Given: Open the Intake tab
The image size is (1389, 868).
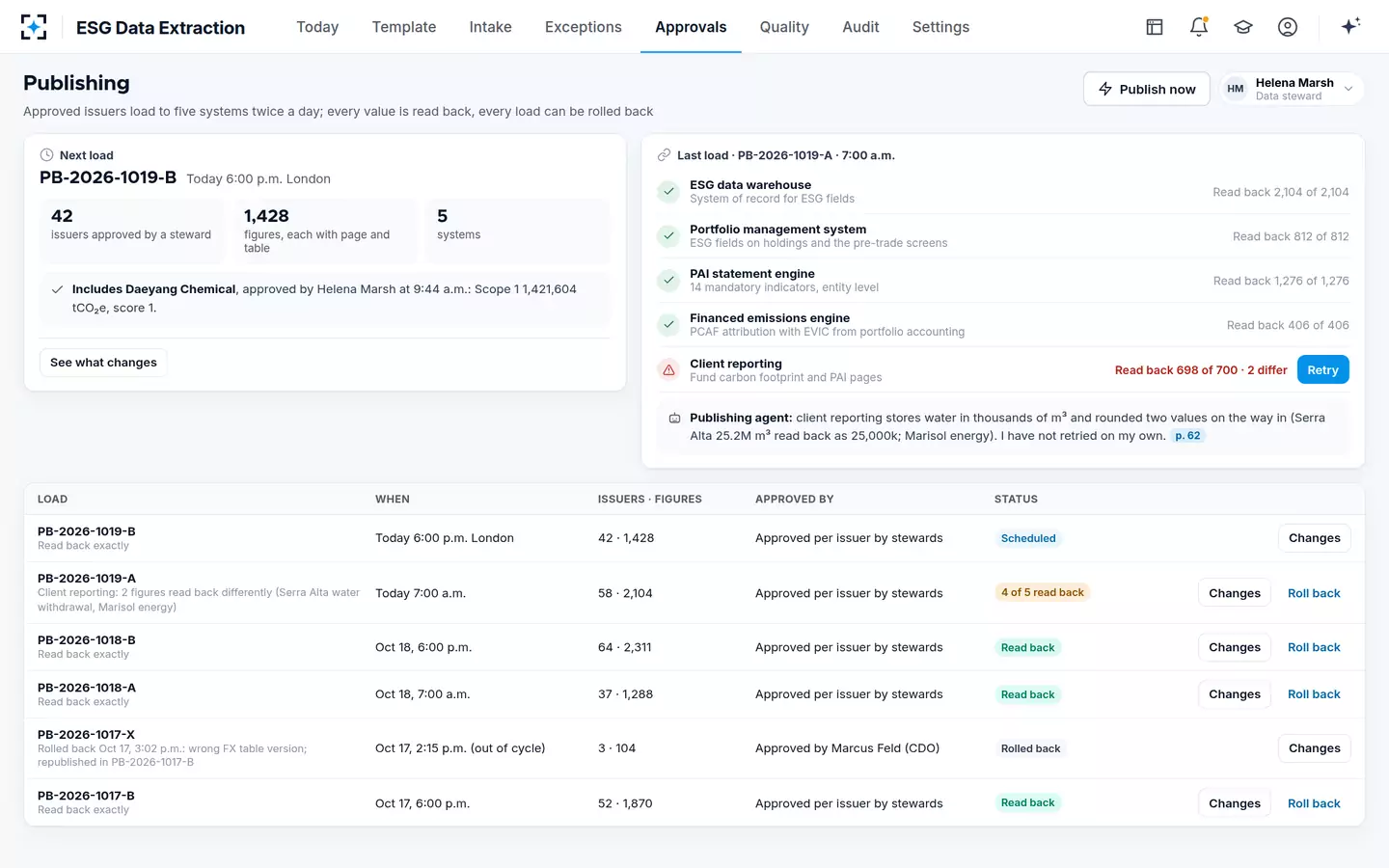Looking at the screenshot, I should coord(490,27).
